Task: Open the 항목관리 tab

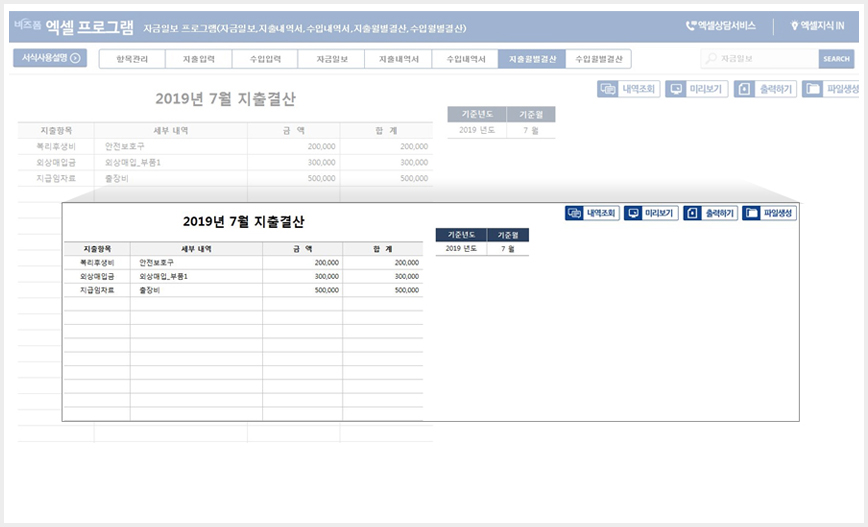Action: 132,59
